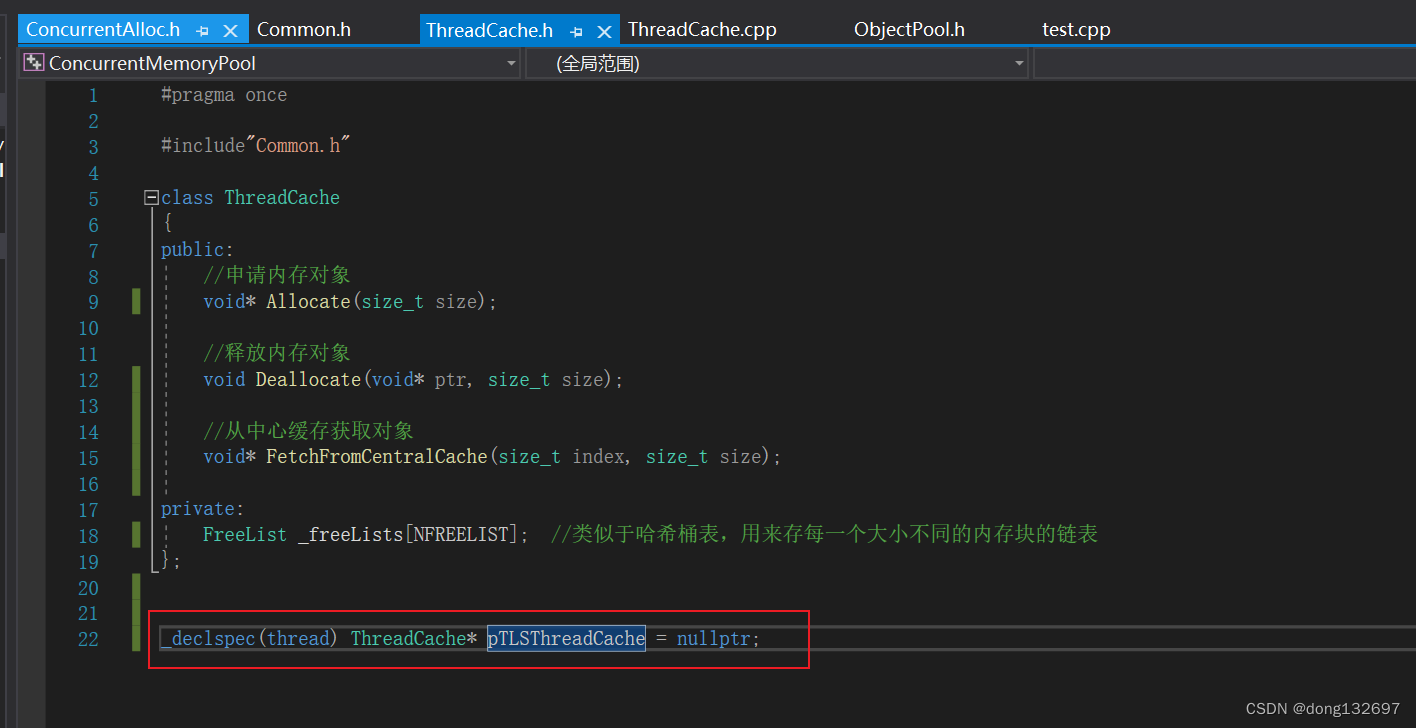
Task: Click the 释放内存对象 comment
Action: (x=277, y=353)
